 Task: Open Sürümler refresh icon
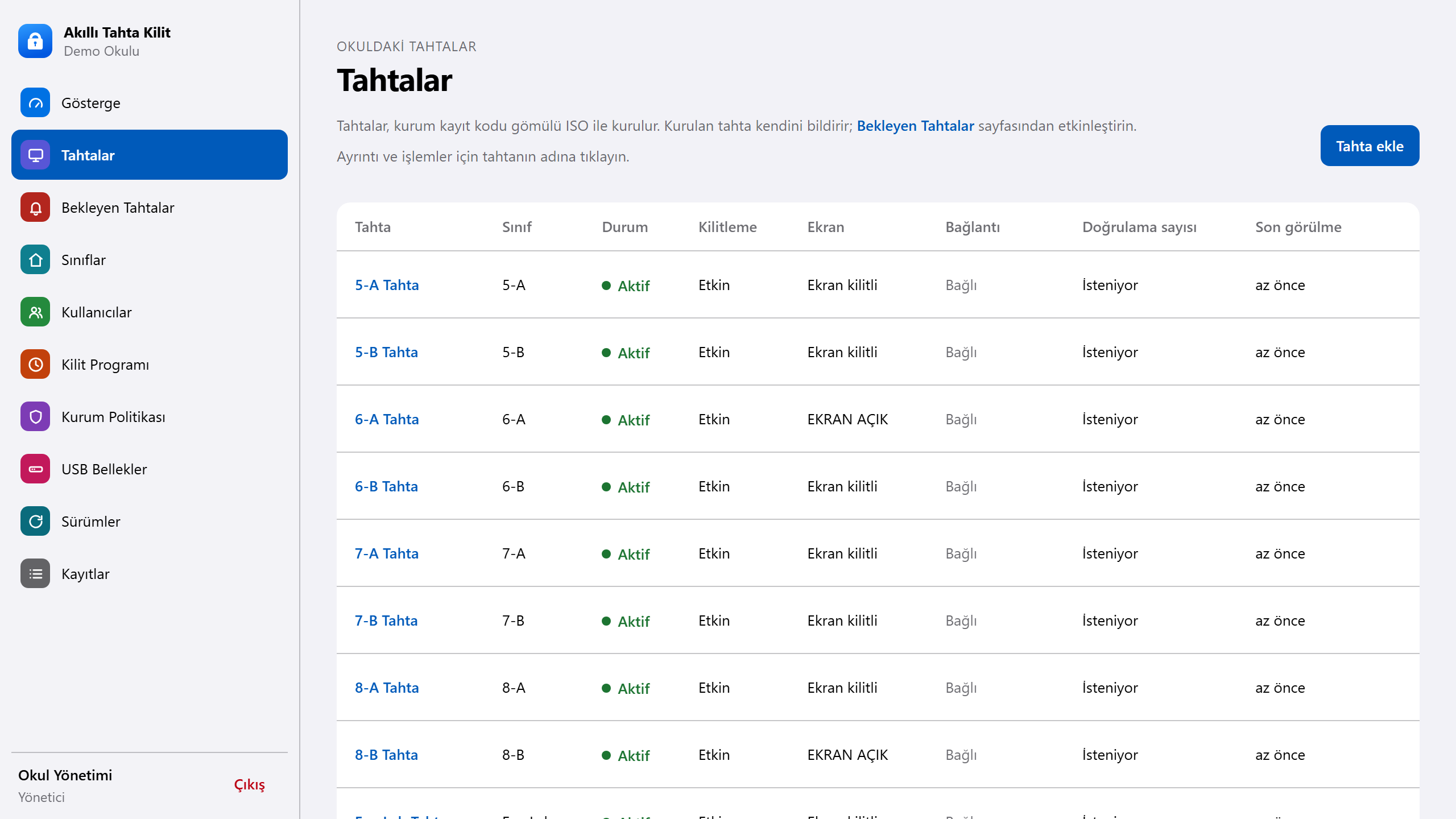(x=35, y=522)
